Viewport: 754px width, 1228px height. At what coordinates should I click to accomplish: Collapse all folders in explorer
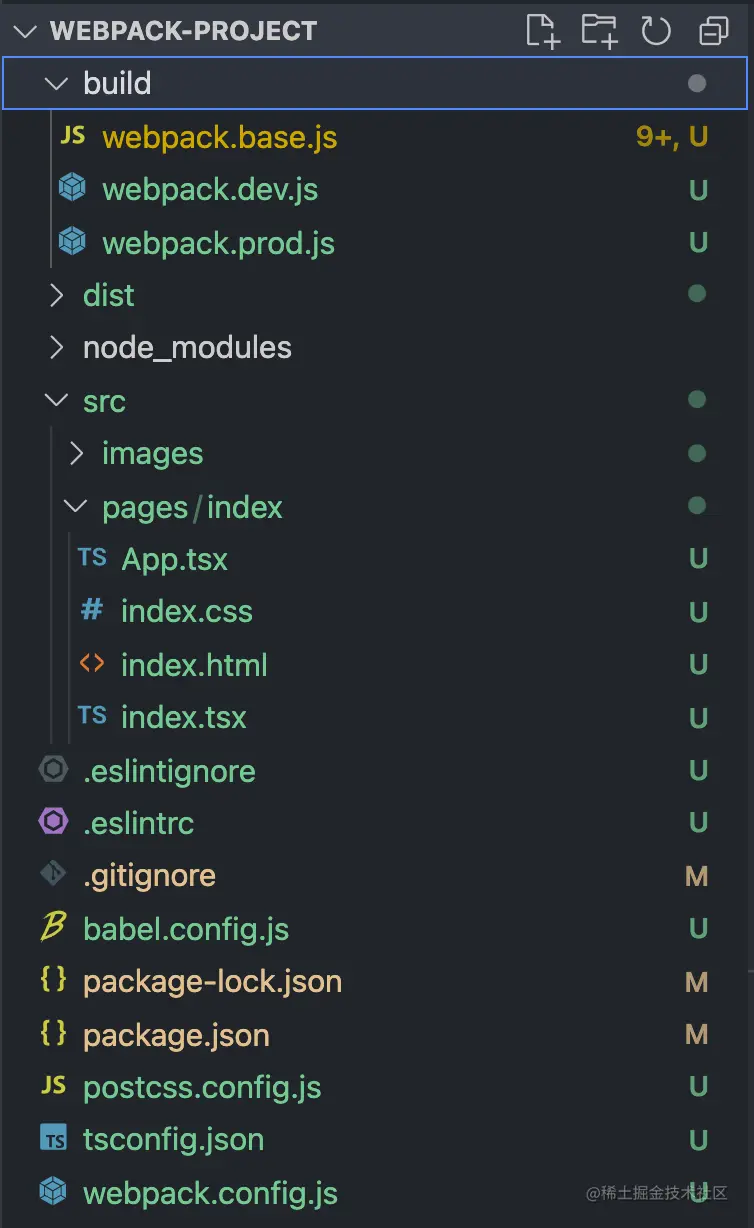pyautogui.click(x=713, y=31)
